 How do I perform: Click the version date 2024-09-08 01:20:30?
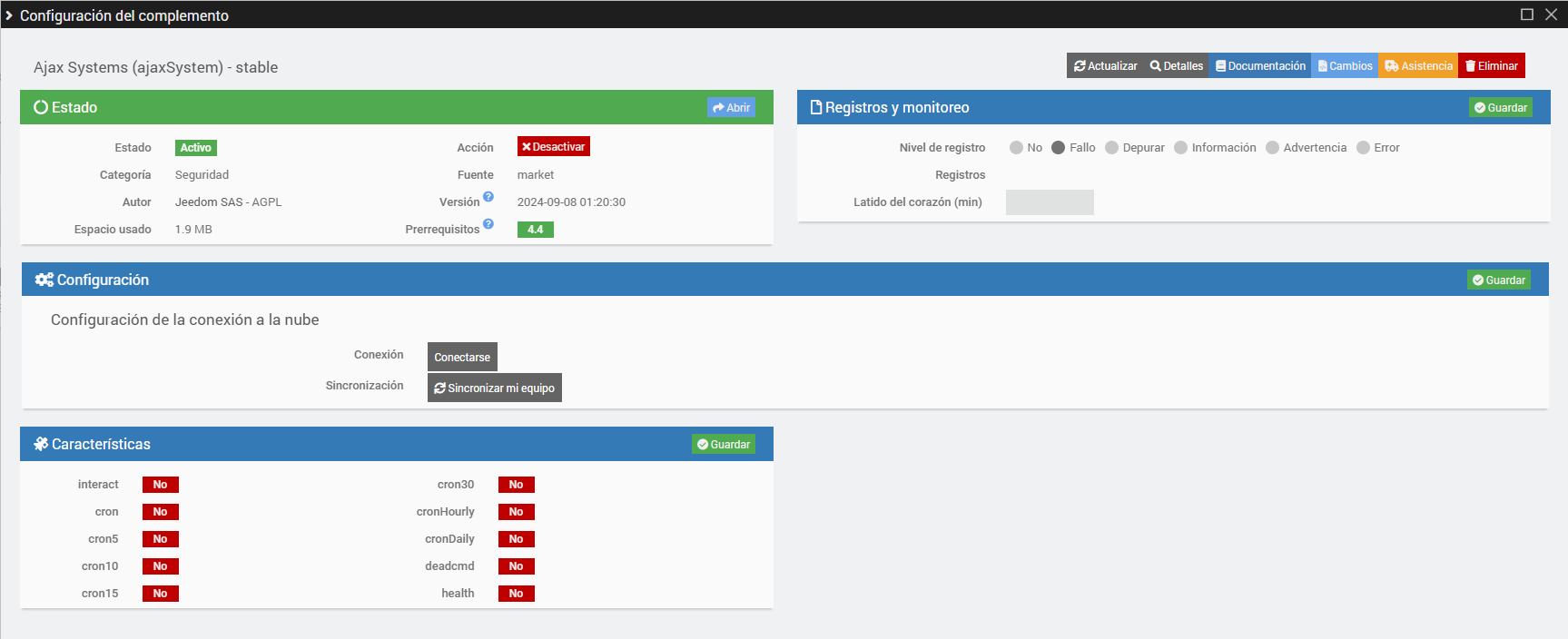tap(571, 202)
